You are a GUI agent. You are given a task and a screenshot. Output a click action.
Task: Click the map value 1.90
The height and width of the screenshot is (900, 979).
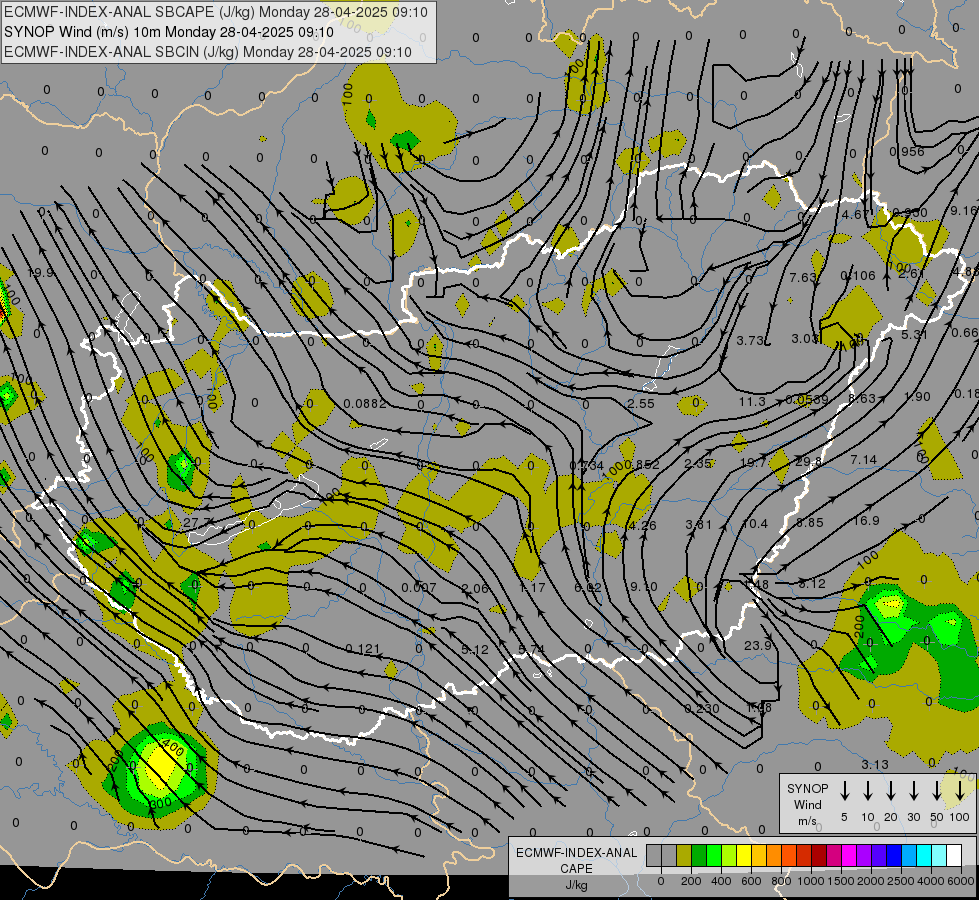point(917,397)
